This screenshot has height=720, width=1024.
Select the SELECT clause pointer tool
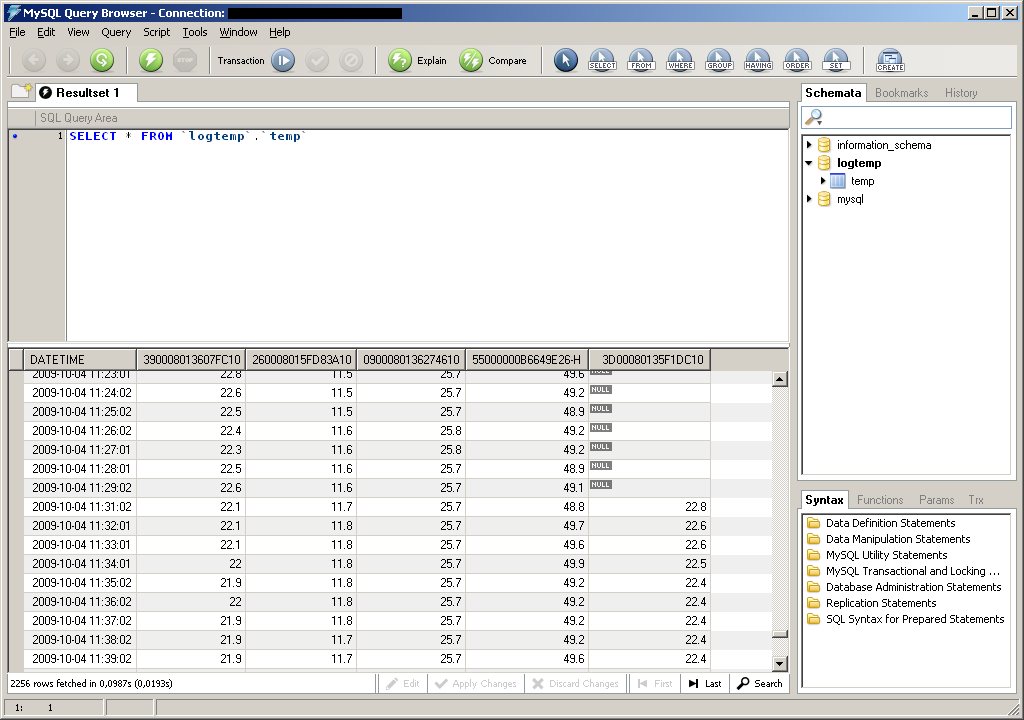tap(602, 61)
